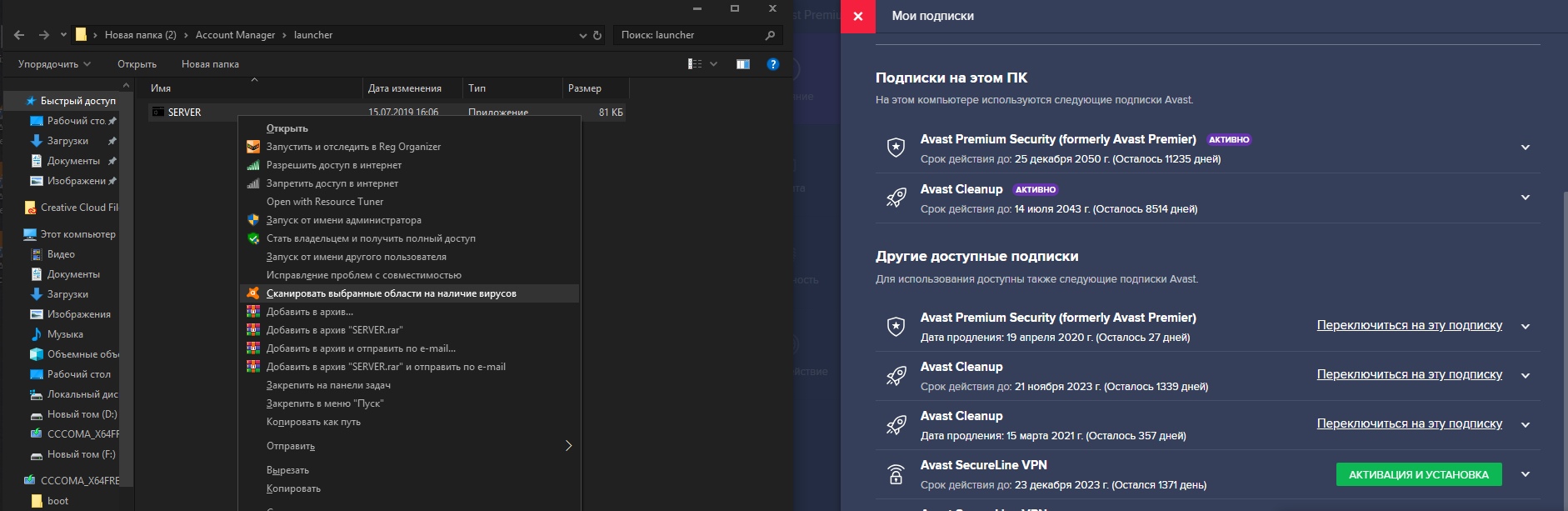Click 'Account Manager' in breadcrumb path

[235, 35]
